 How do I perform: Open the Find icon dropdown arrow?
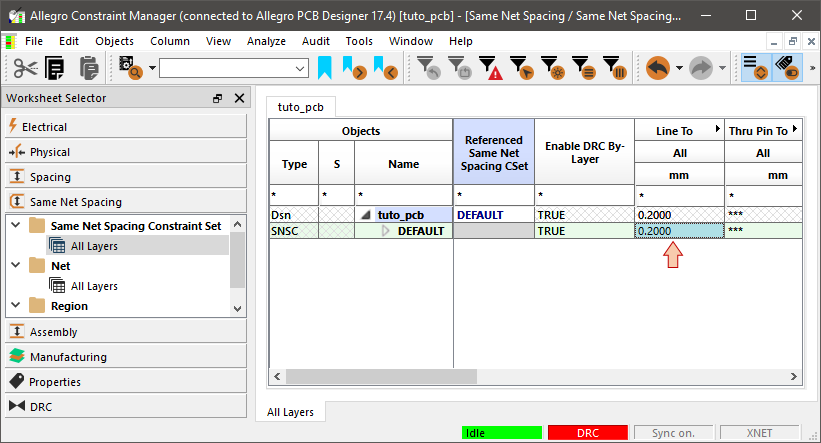point(152,68)
